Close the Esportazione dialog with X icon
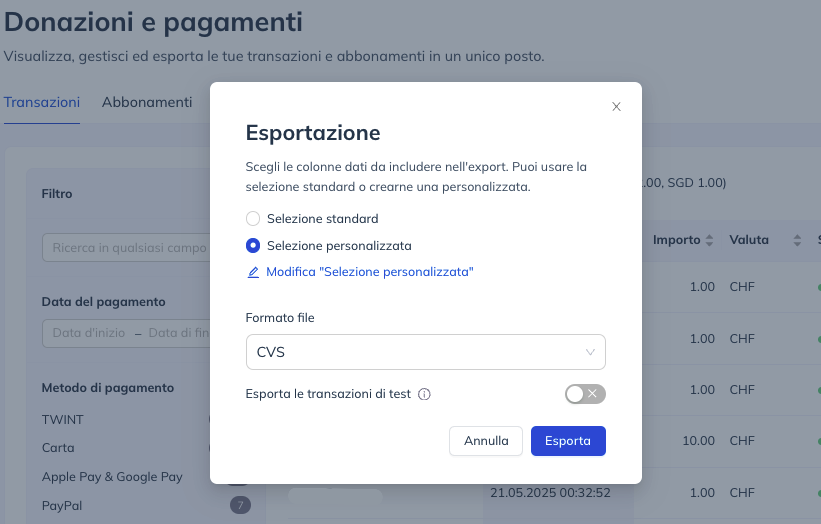Screen dimensions: 821x524 point(616,107)
